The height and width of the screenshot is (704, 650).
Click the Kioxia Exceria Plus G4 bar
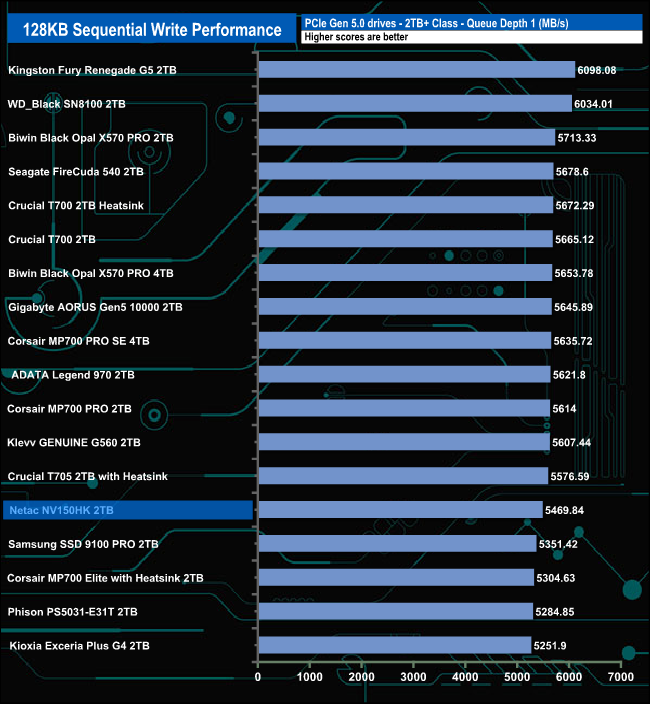pyautogui.click(x=395, y=645)
